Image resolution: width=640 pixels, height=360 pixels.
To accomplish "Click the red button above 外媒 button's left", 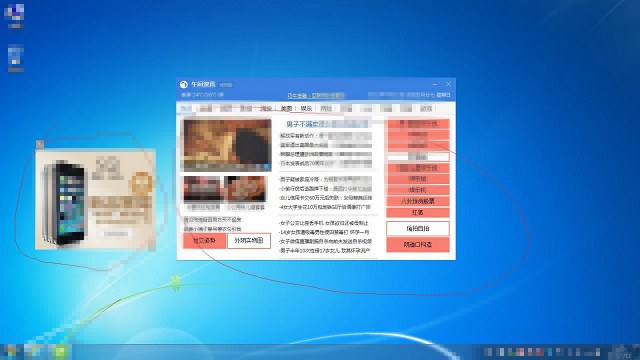I will (x=204, y=241).
